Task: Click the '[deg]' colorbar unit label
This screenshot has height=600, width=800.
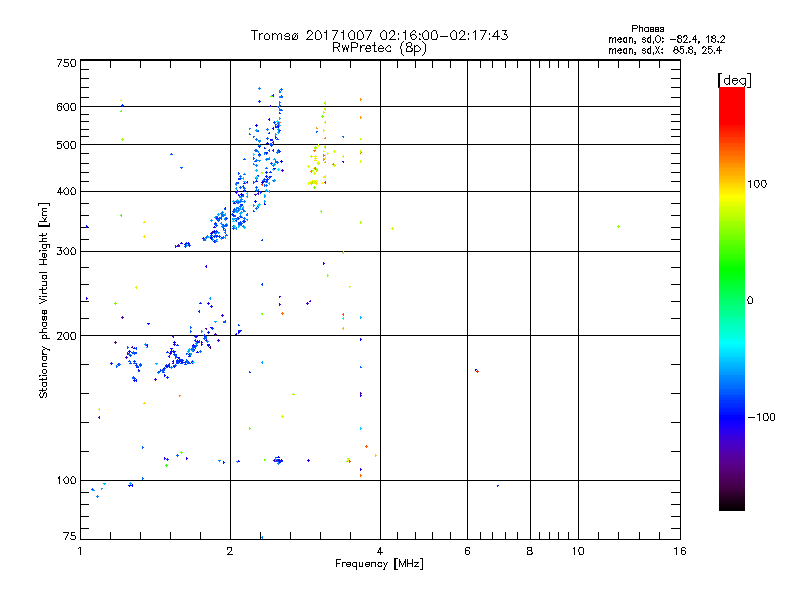Action: pyautogui.click(x=735, y=80)
